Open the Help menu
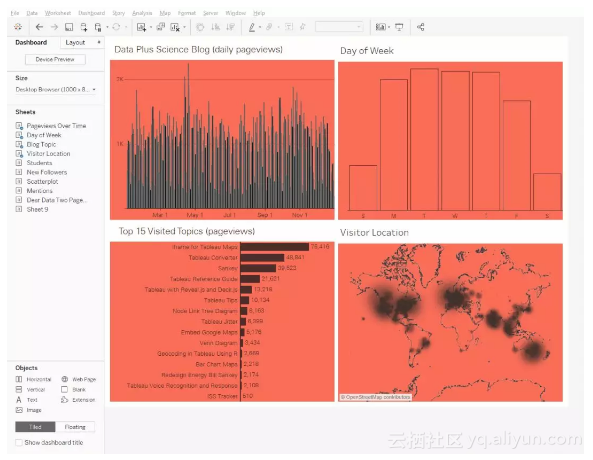 pyautogui.click(x=259, y=13)
